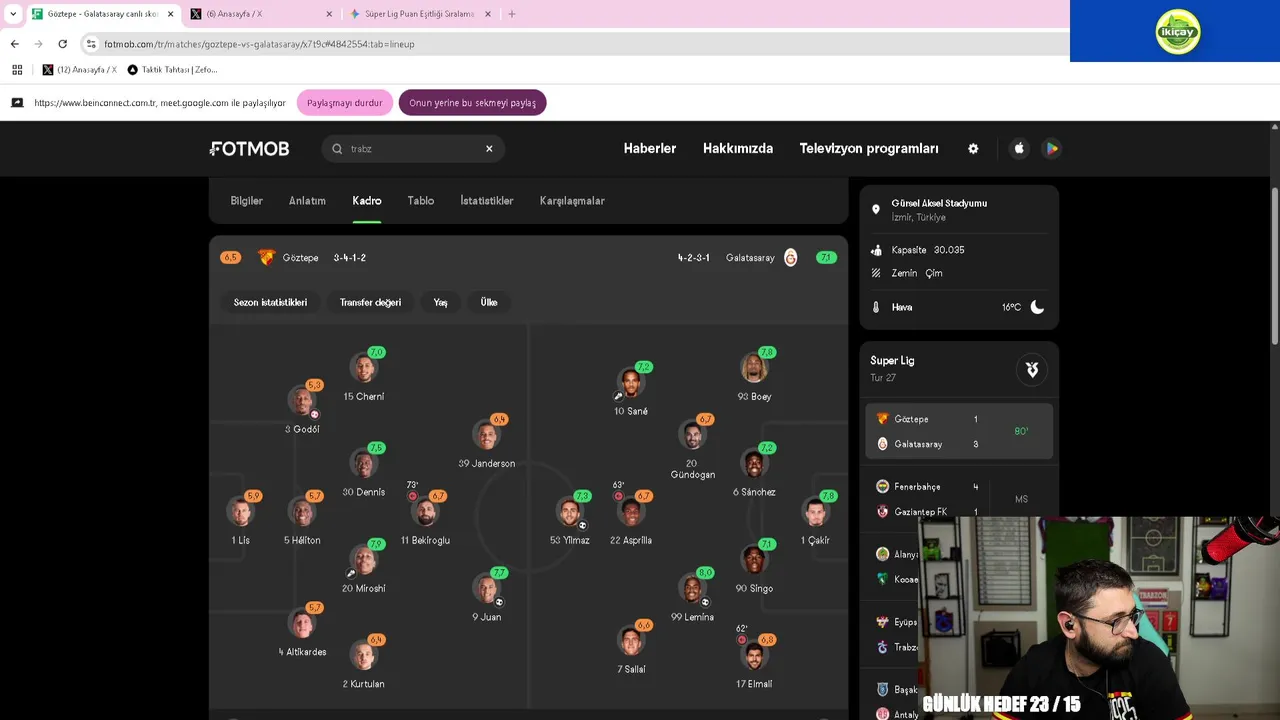Switch to the Anlatım tab

307,201
